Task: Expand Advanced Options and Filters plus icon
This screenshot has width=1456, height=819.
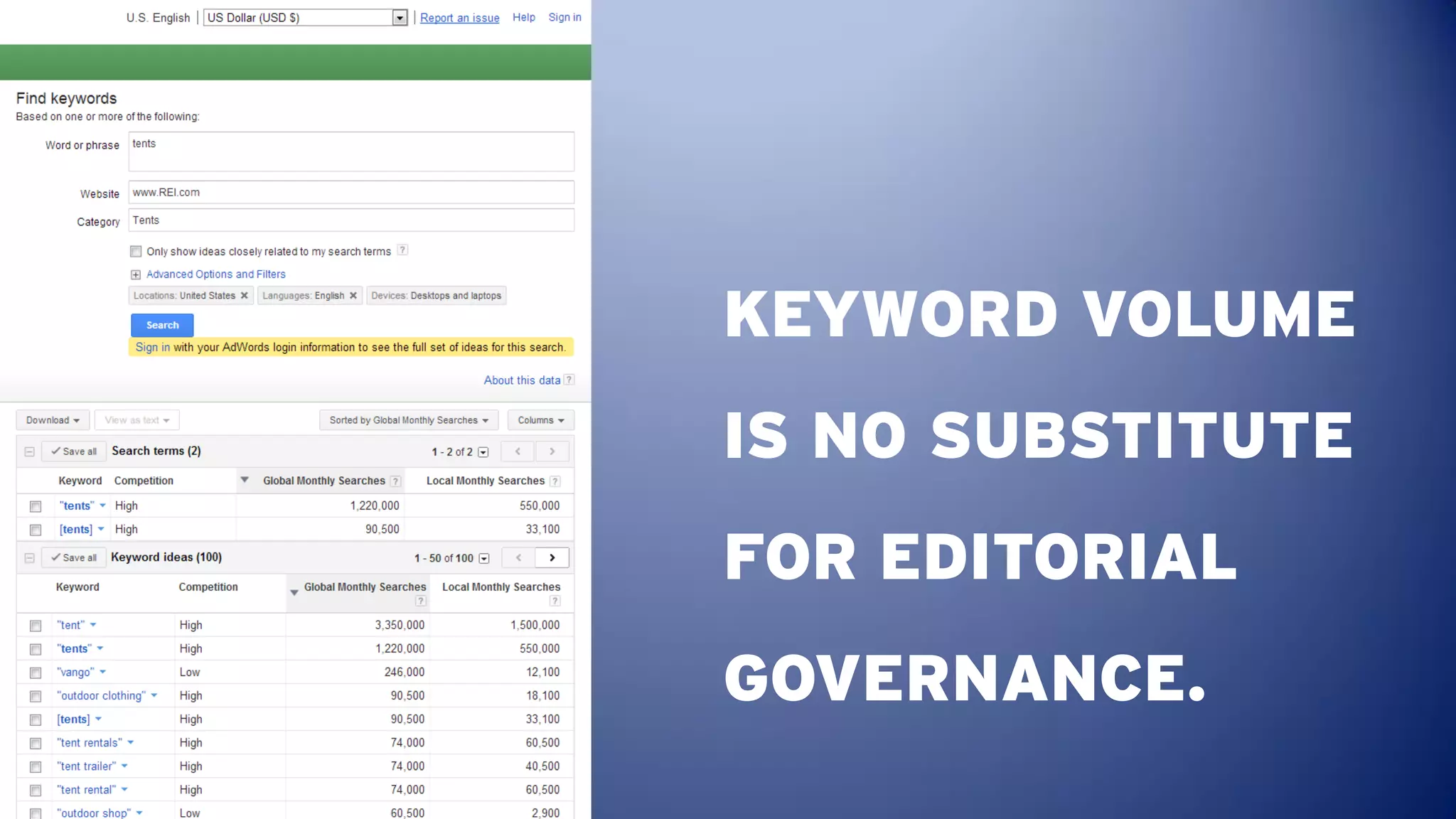Action: point(136,274)
